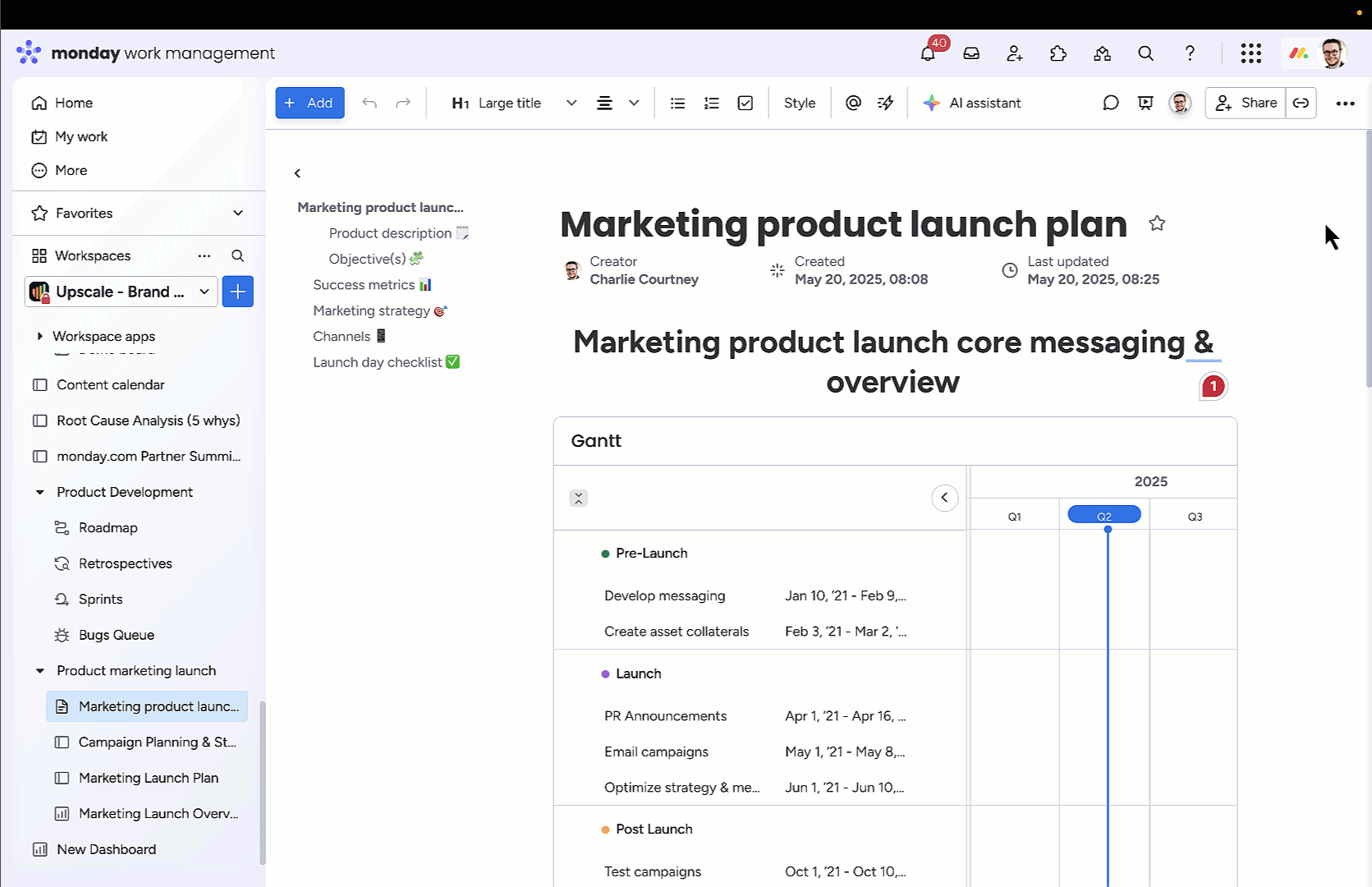Open Root Cause Analysis (5 whys) board
This screenshot has width=1372, height=887.
(149, 421)
